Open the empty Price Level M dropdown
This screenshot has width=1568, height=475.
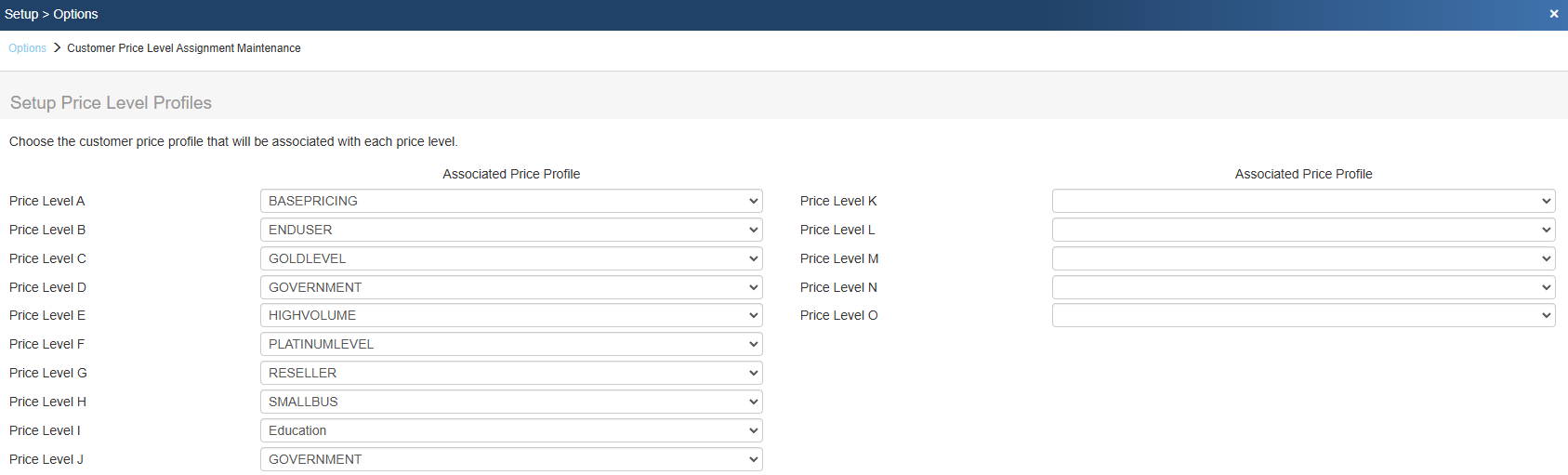(x=1303, y=258)
